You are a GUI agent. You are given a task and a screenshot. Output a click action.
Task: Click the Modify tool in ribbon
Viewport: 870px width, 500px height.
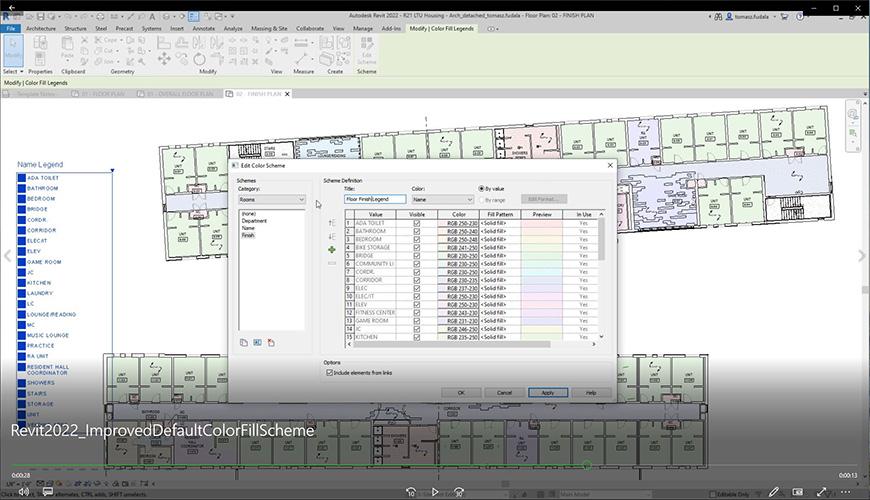13,50
